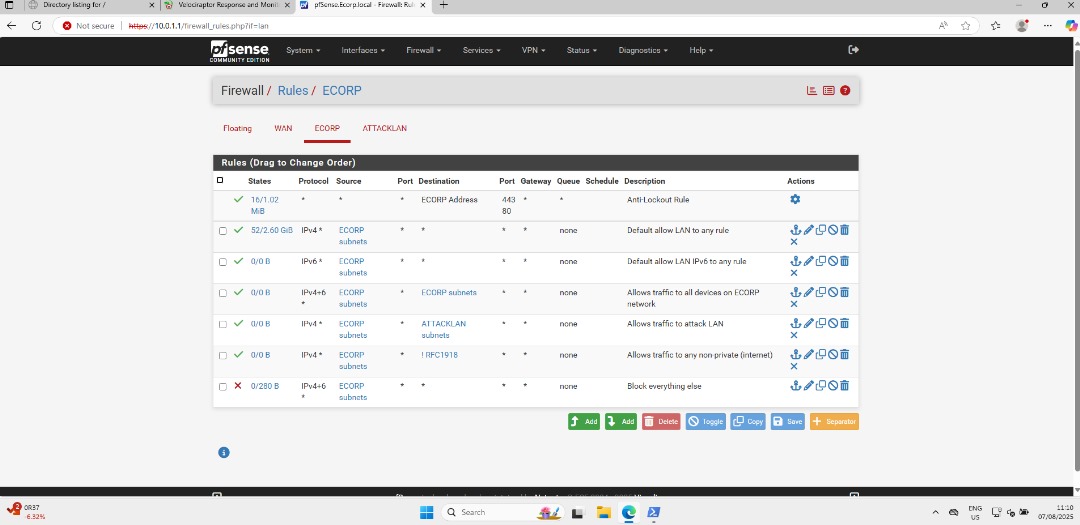This screenshot has width=1080, height=525.
Task: Delete the ECORP network devices rule
Action: pyautogui.click(x=844, y=292)
